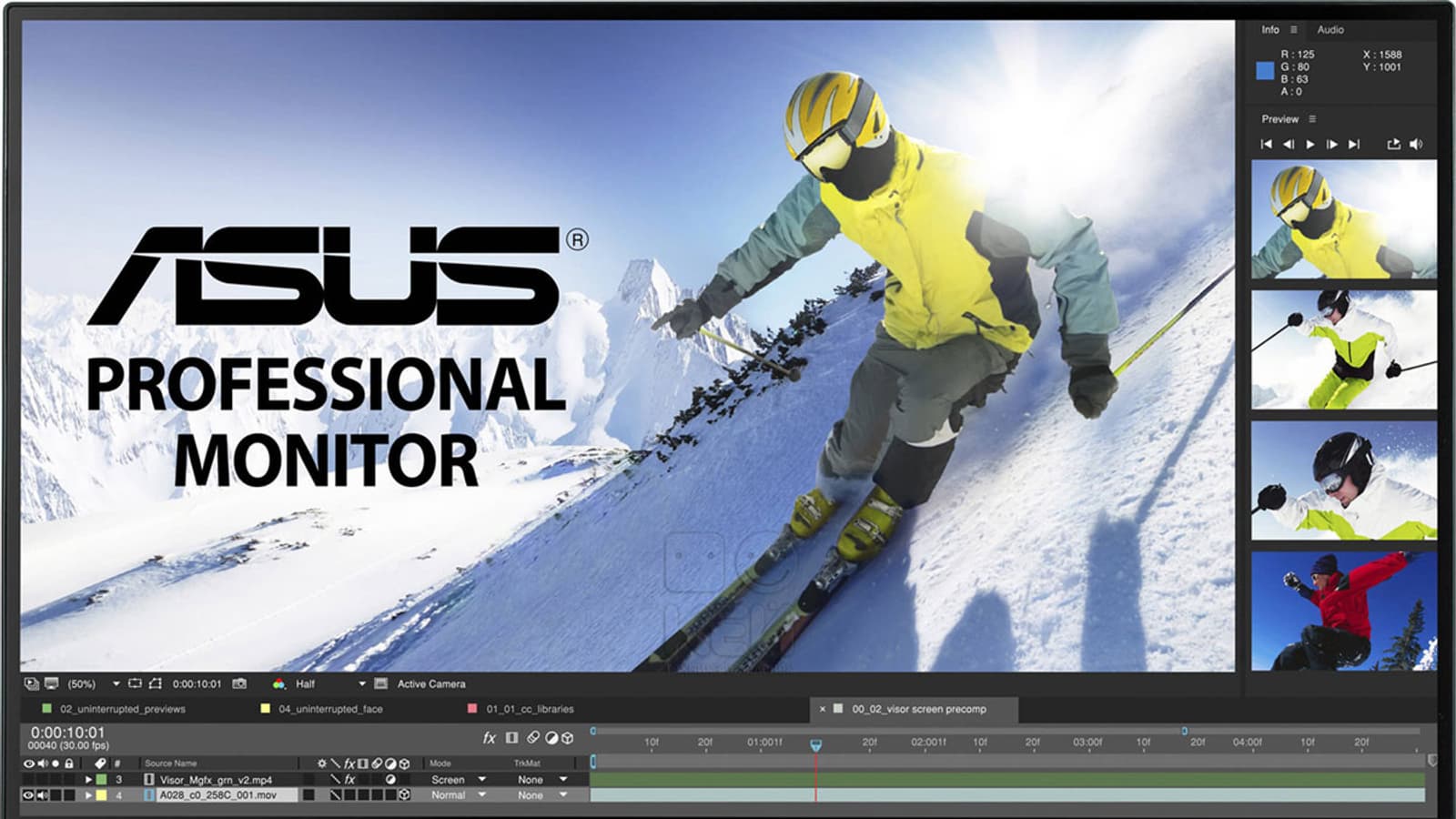This screenshot has width=1456, height=819.
Task: Mute layer 4 audio speaker toggle
Action: (x=42, y=795)
